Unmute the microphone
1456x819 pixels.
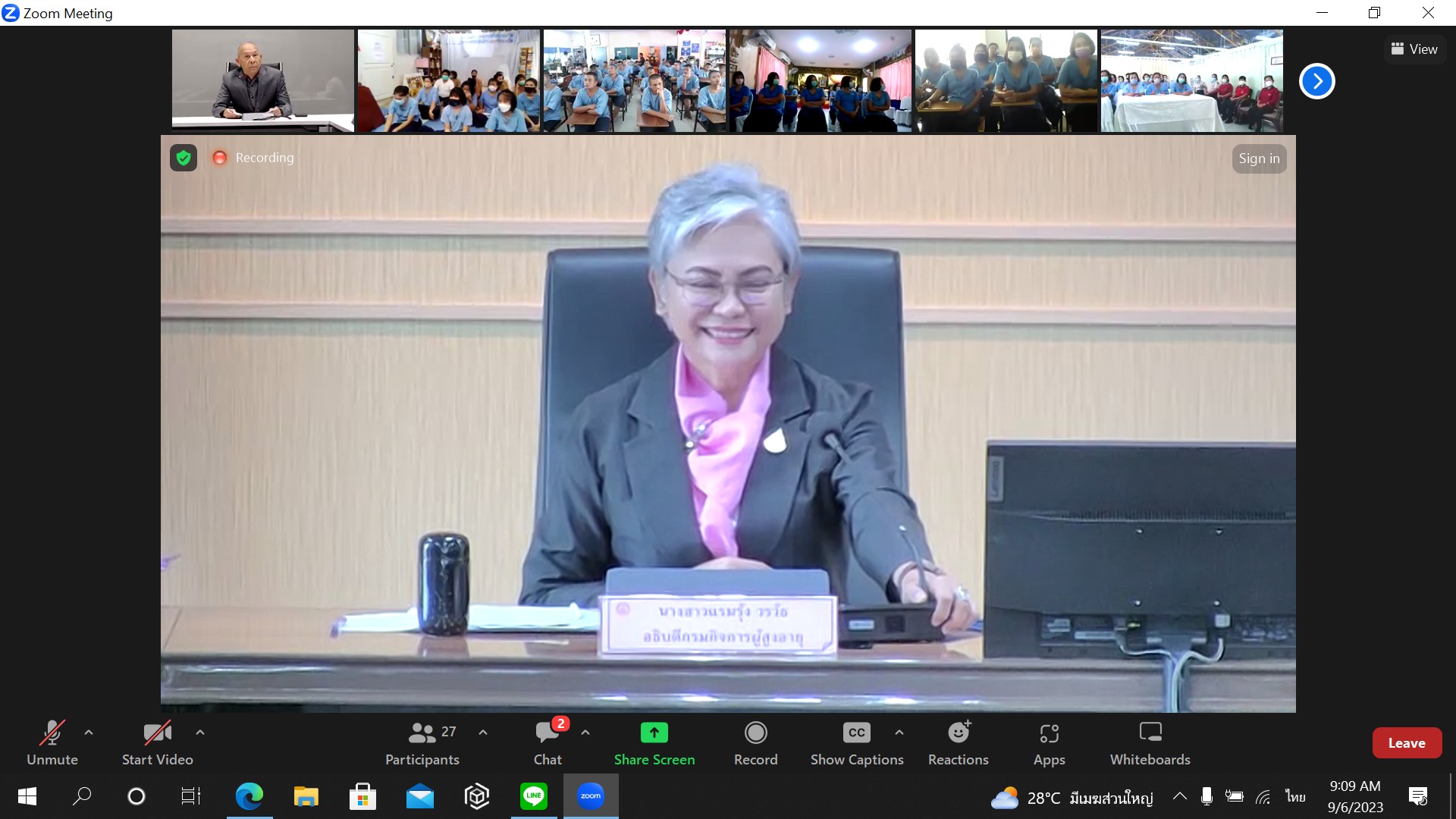click(52, 743)
